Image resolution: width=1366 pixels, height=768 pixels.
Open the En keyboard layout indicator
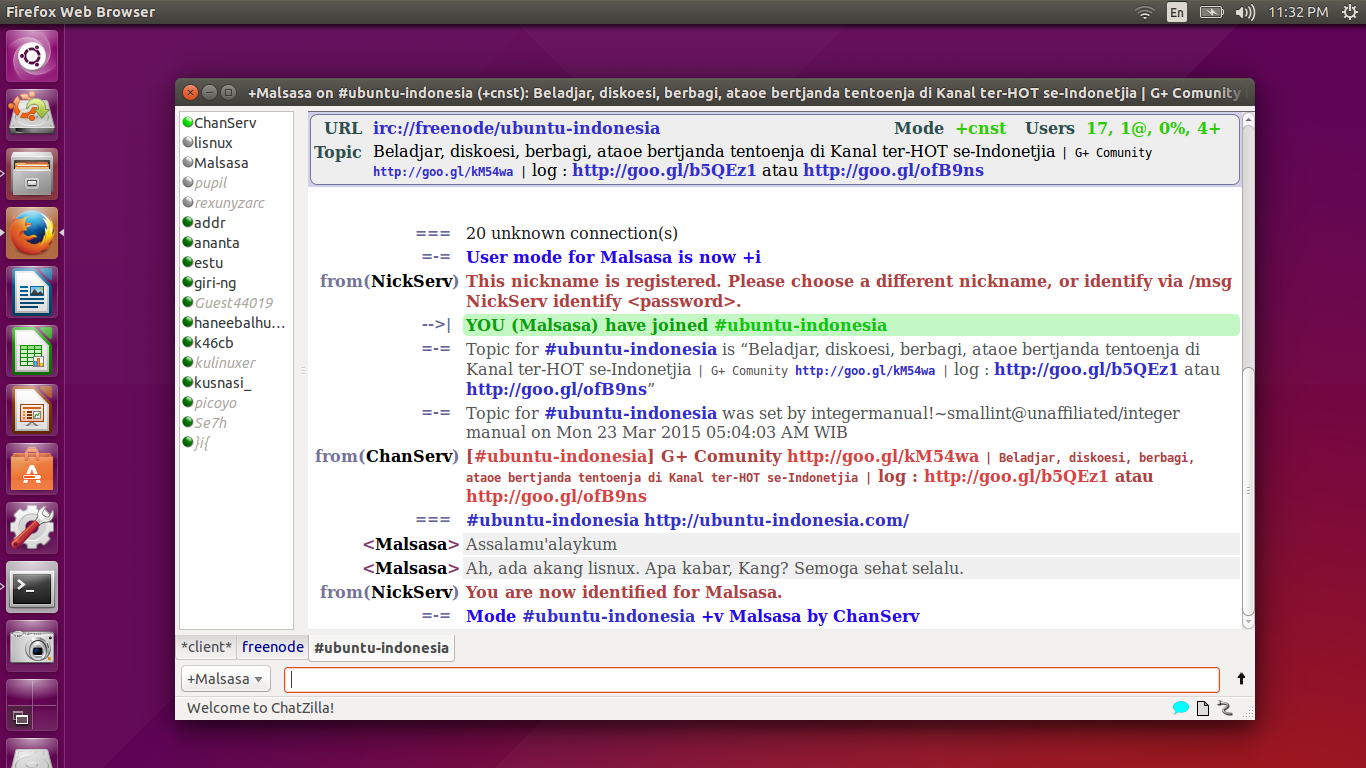[x=1177, y=12]
